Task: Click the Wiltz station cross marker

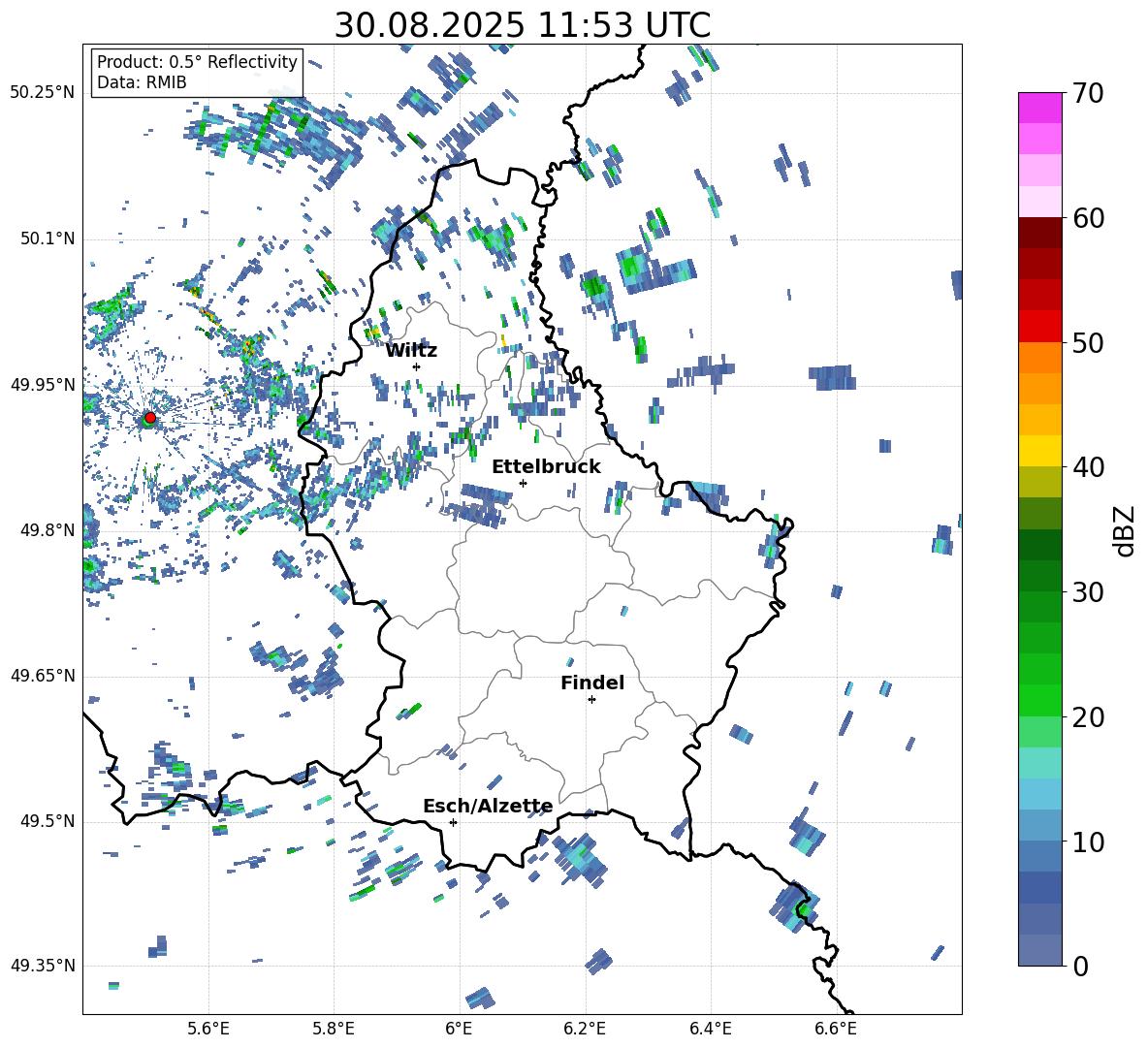Action: [x=417, y=366]
